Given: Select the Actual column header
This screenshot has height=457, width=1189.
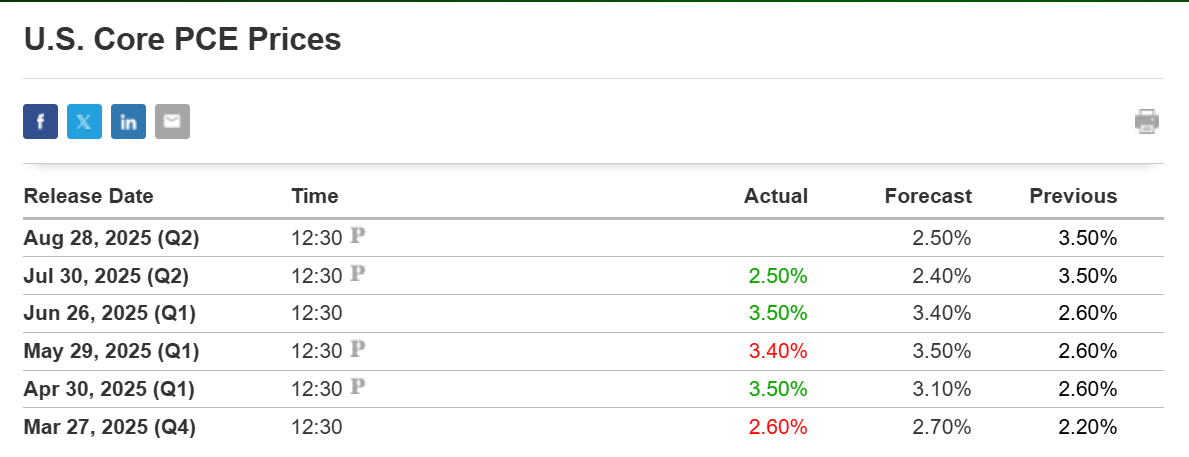Looking at the screenshot, I should (x=776, y=196).
